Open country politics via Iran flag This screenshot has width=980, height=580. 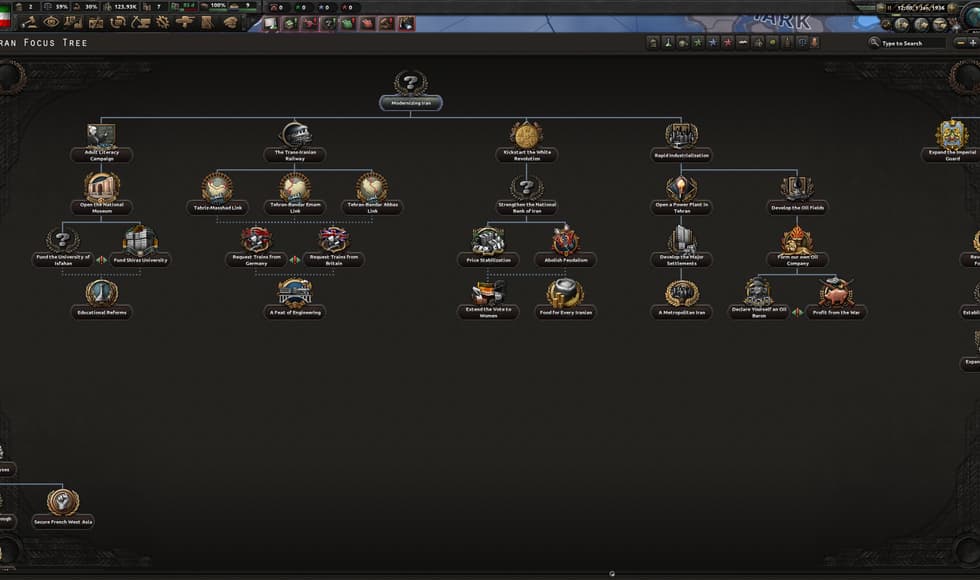pos(5,16)
